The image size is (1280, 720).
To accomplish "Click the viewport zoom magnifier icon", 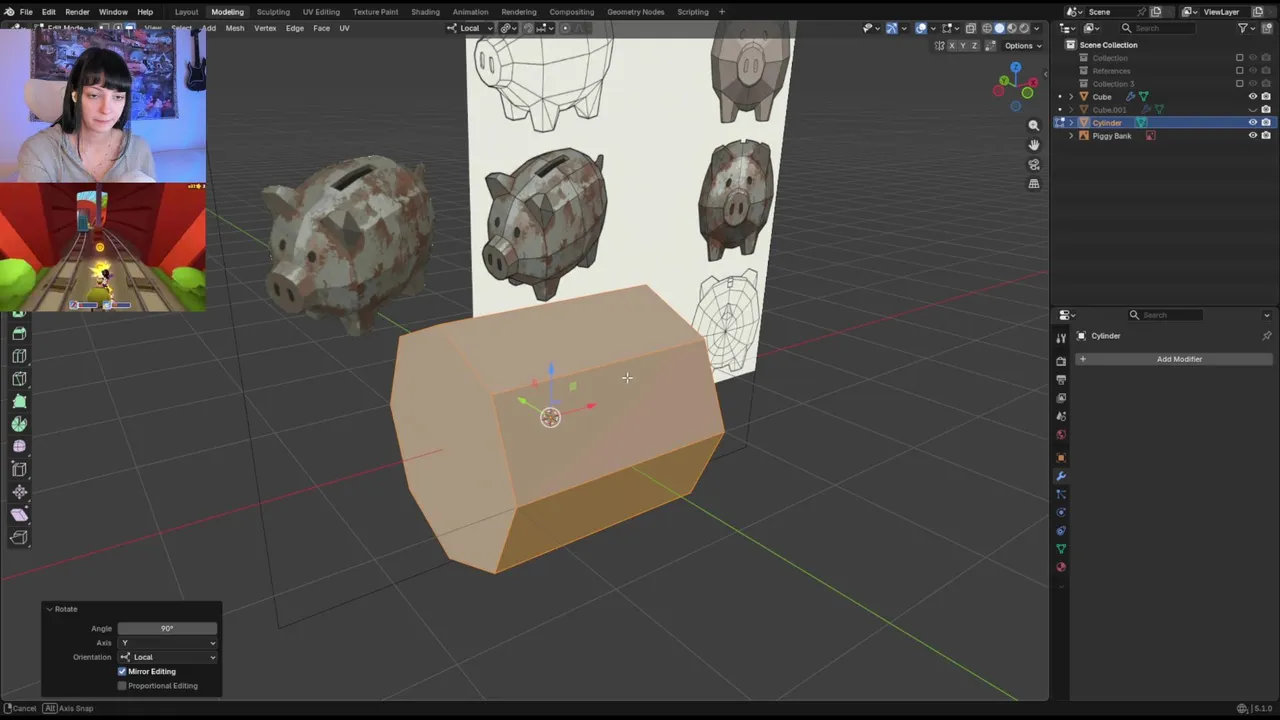I will 1034,126.
